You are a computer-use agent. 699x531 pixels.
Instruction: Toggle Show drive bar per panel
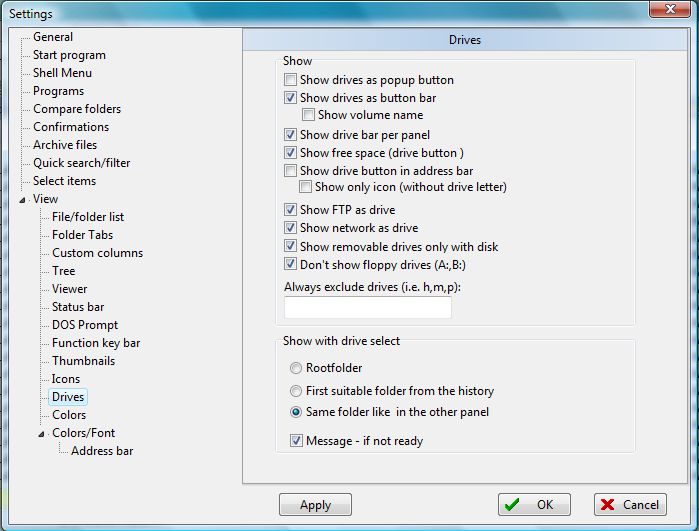(x=290, y=135)
